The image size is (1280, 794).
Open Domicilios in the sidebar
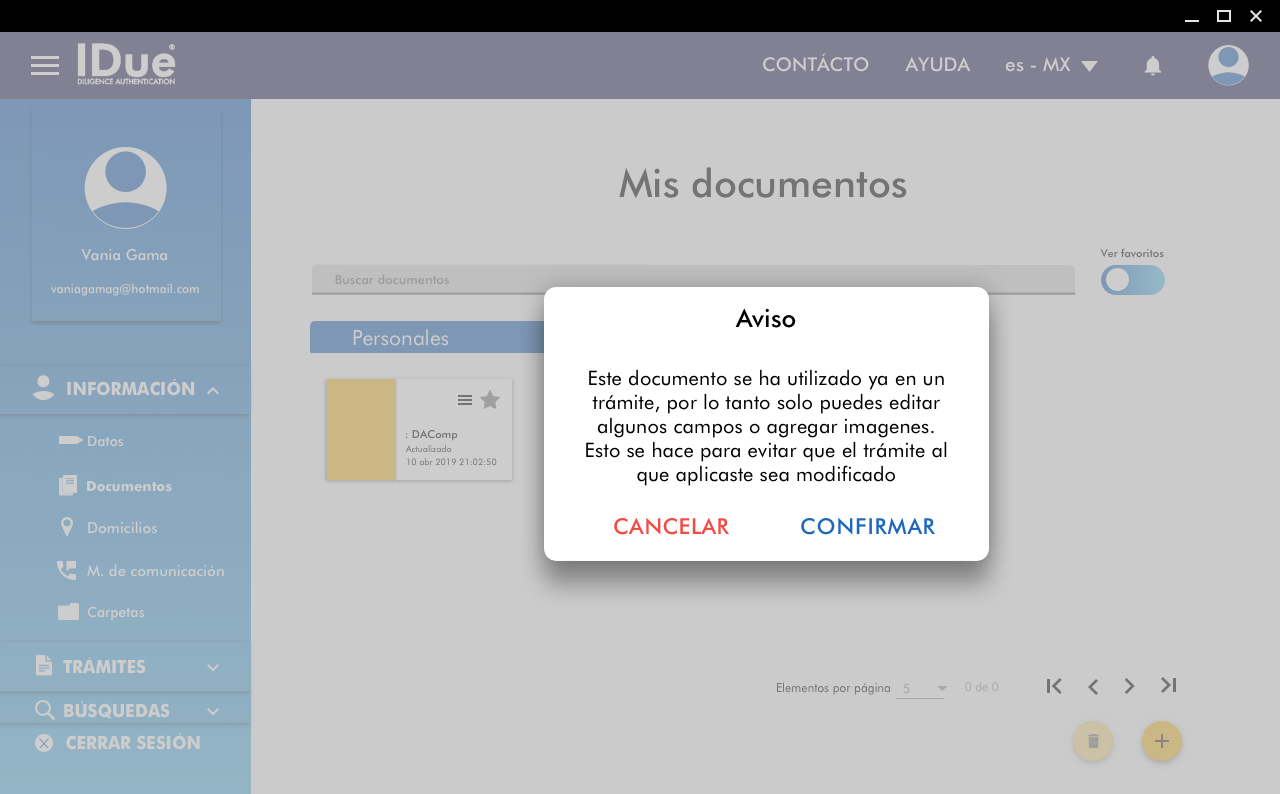pyautogui.click(x=122, y=528)
